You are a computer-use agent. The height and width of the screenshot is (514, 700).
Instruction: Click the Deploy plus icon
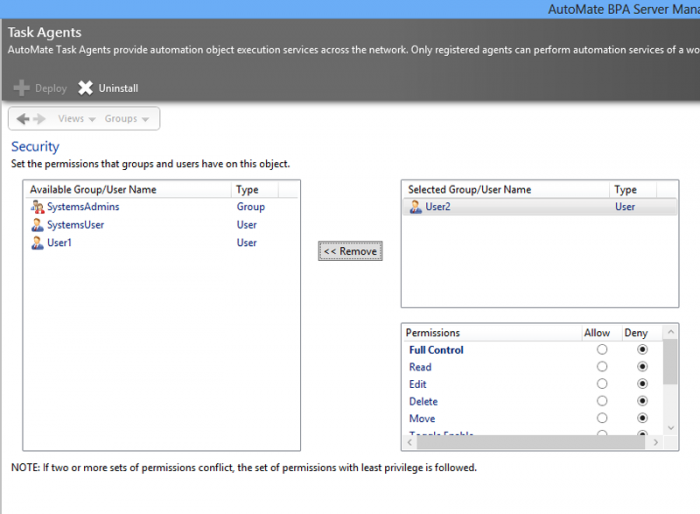(21, 88)
